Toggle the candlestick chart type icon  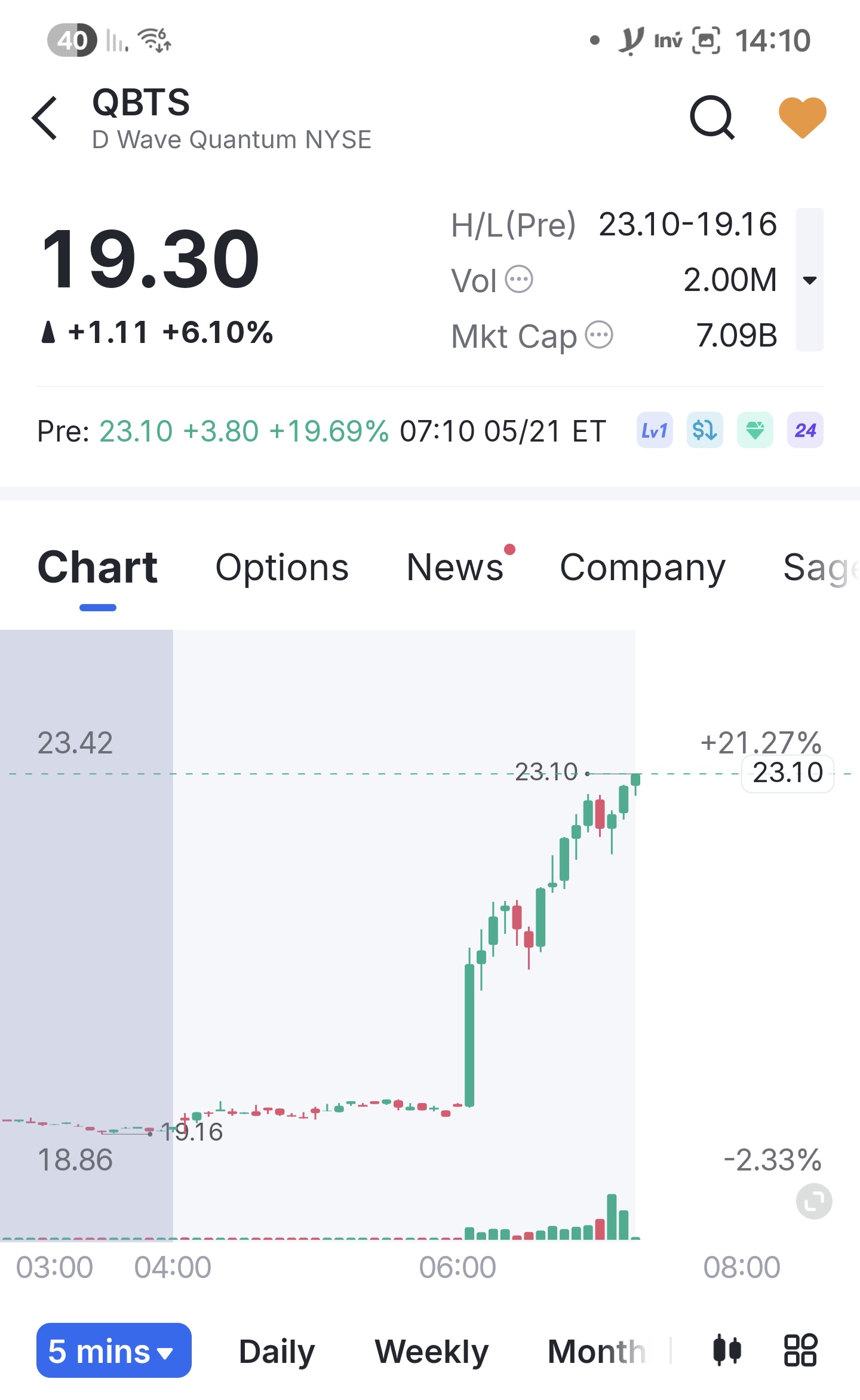[727, 1350]
